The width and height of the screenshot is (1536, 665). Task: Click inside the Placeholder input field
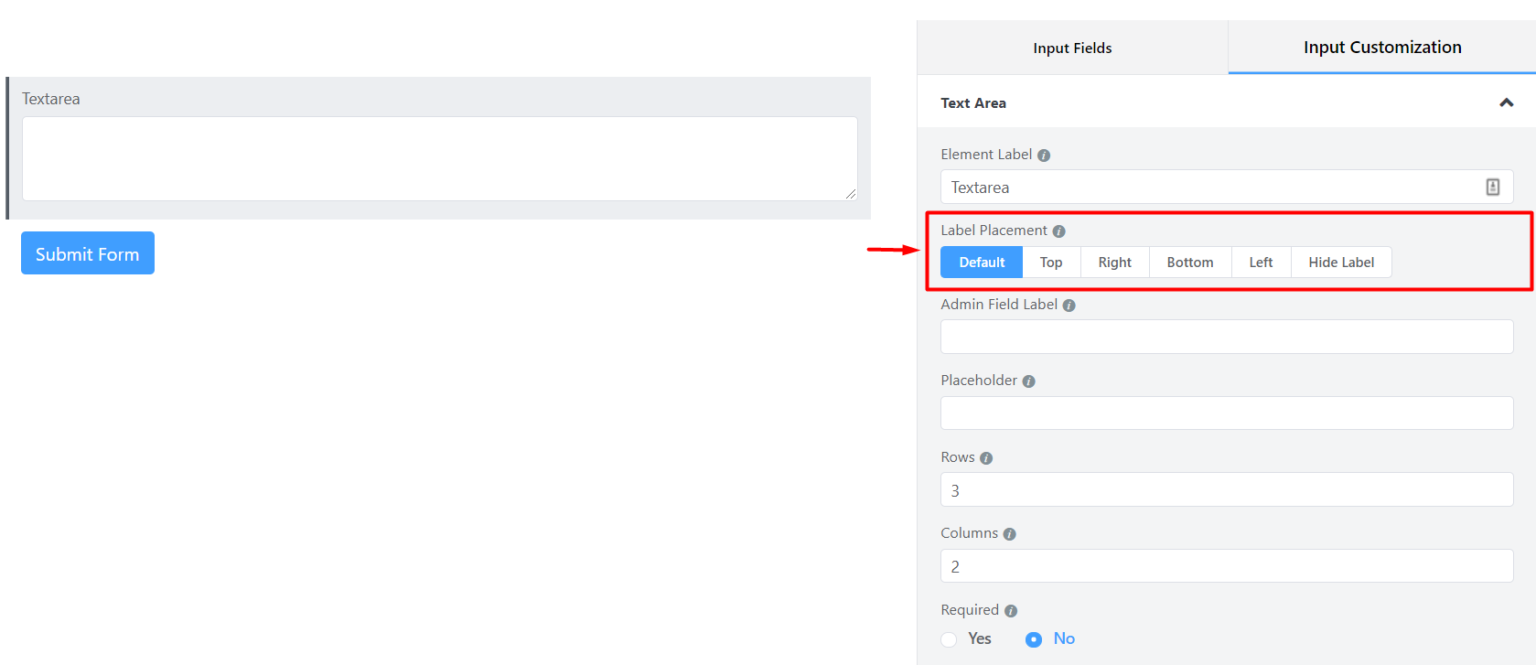click(x=1226, y=412)
